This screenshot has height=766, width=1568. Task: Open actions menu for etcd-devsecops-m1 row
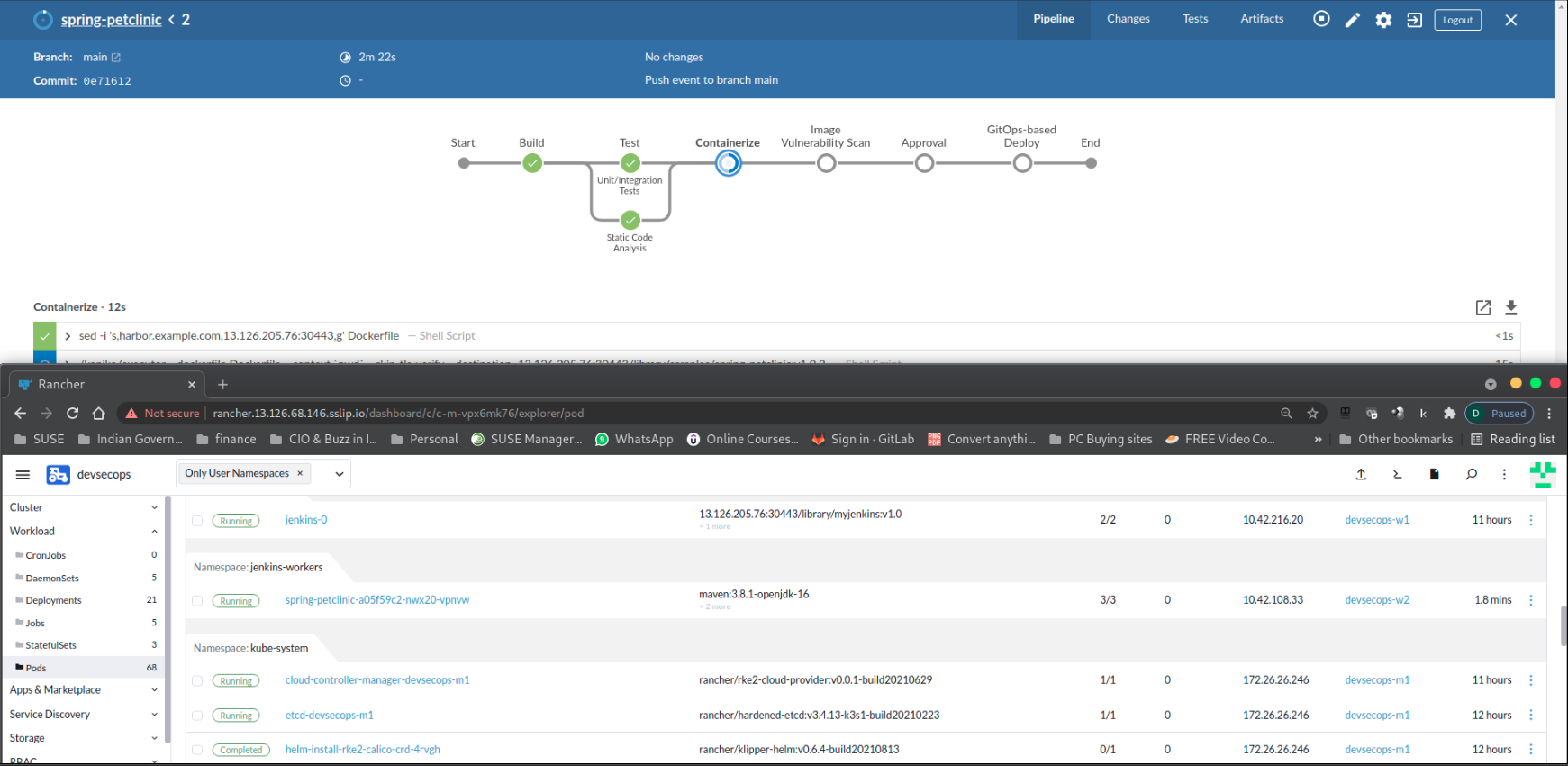[1531, 716]
